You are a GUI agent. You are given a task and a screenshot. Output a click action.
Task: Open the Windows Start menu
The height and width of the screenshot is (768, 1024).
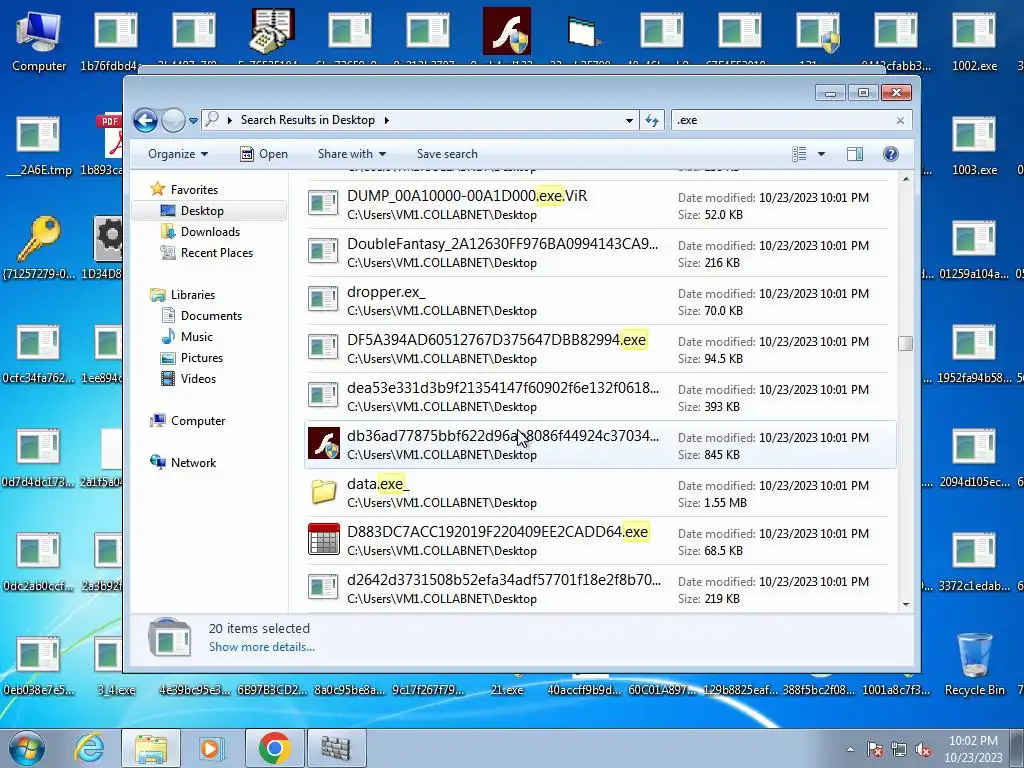pos(27,748)
